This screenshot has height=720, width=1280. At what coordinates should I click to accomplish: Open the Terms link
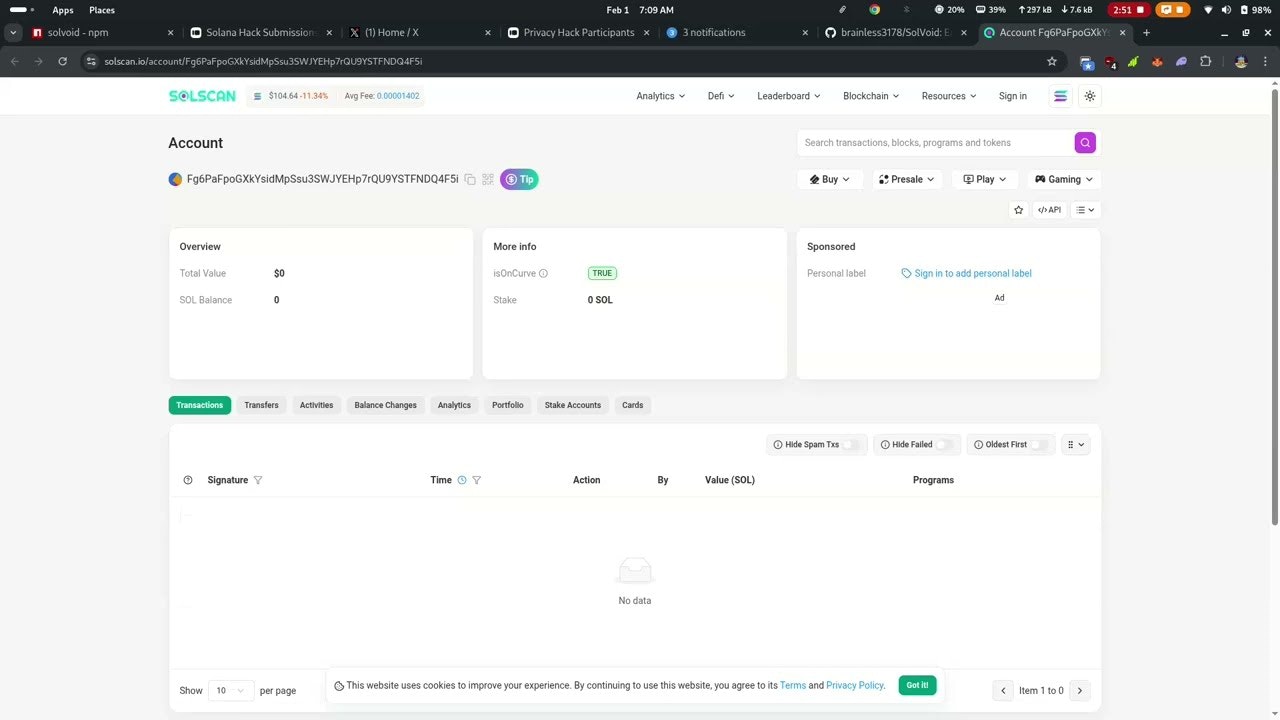(x=793, y=685)
